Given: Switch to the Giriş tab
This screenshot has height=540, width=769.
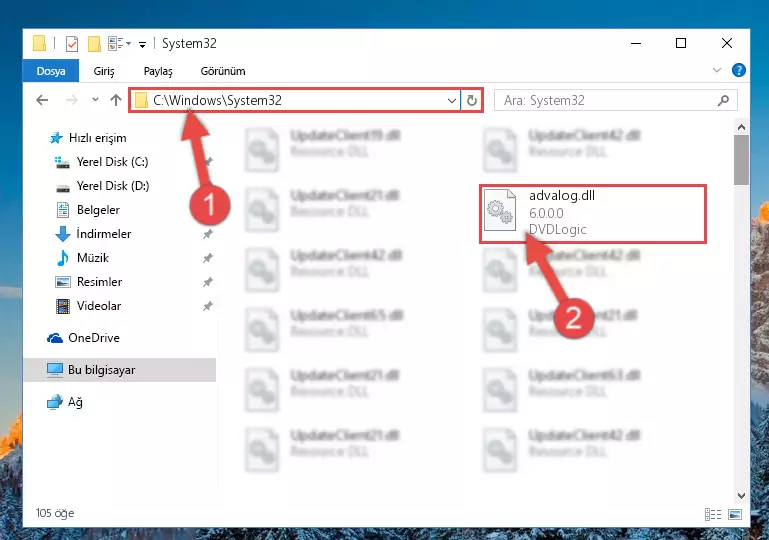Looking at the screenshot, I should 103,71.
